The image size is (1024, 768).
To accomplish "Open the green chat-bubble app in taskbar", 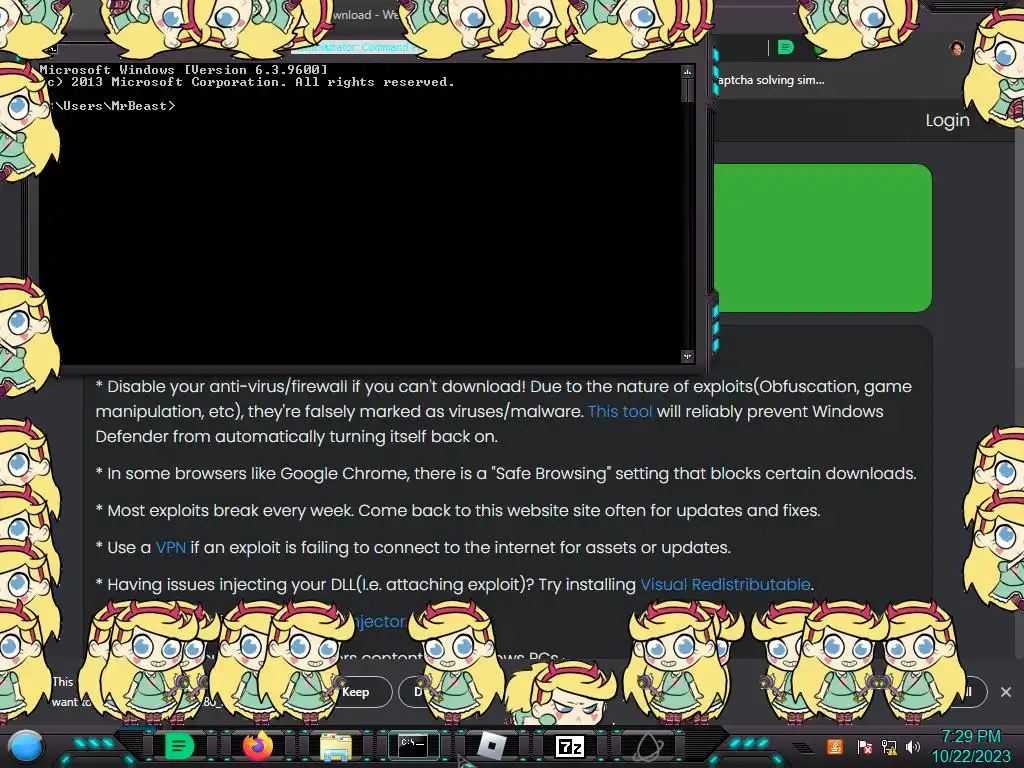I will tap(178, 746).
